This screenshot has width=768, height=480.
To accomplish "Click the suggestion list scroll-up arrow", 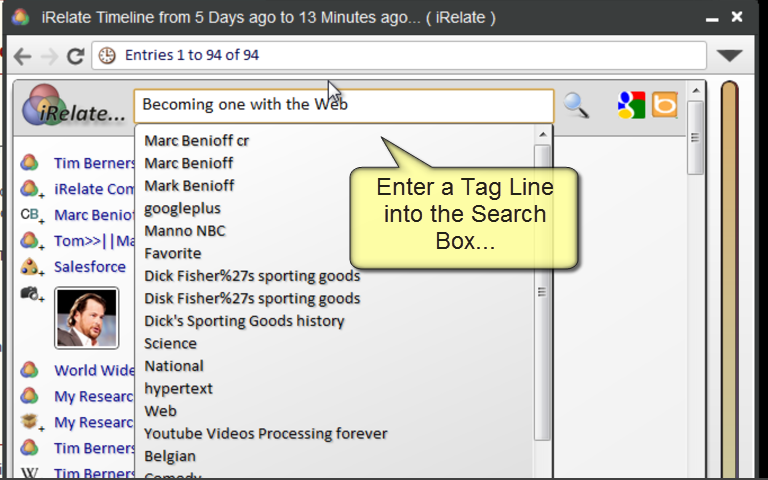I will click(542, 134).
